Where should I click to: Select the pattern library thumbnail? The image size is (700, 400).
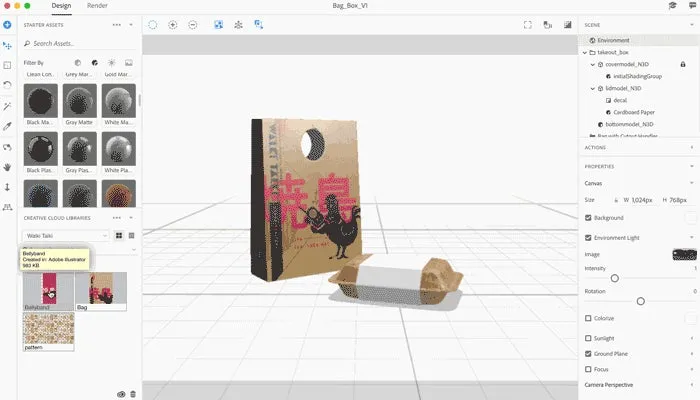click(x=49, y=332)
